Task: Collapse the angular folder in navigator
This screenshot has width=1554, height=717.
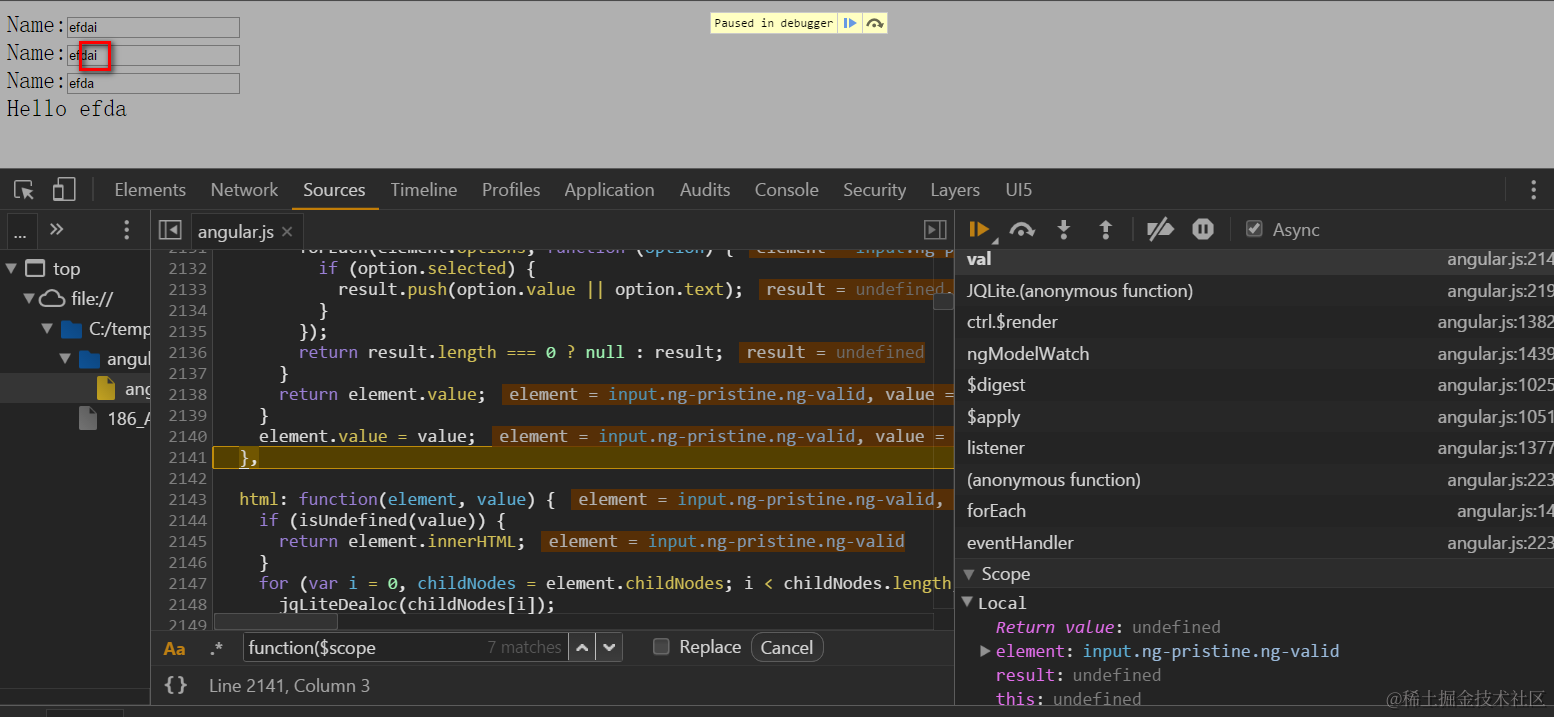Action: coord(65,358)
